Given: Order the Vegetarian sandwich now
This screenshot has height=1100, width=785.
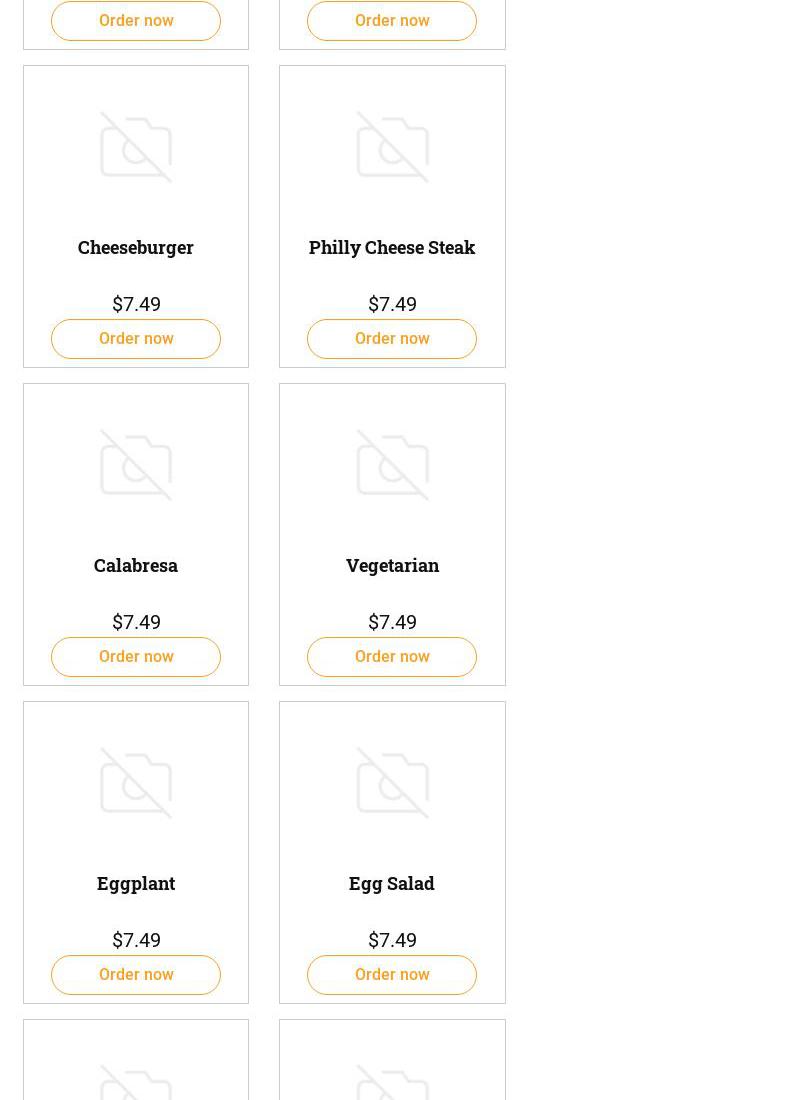Looking at the screenshot, I should pyautogui.click(x=392, y=657).
